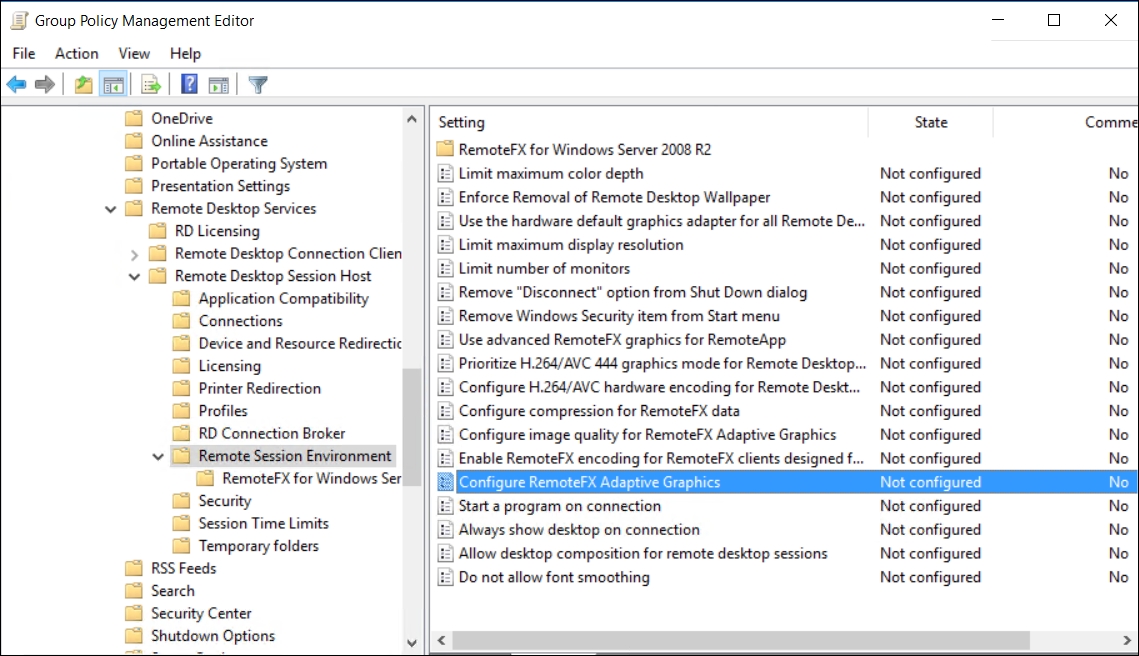Image resolution: width=1139 pixels, height=656 pixels.
Task: Open Help via blue question mark icon
Action: click(190, 85)
